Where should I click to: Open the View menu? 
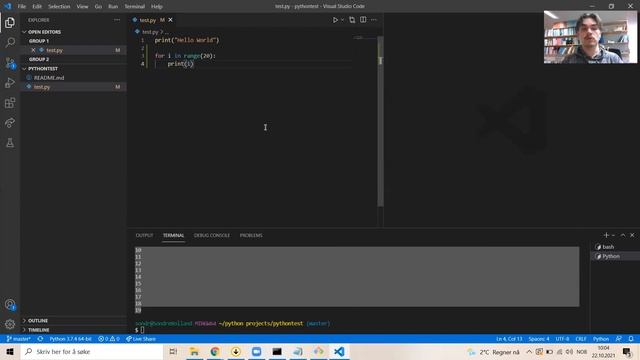82,7
